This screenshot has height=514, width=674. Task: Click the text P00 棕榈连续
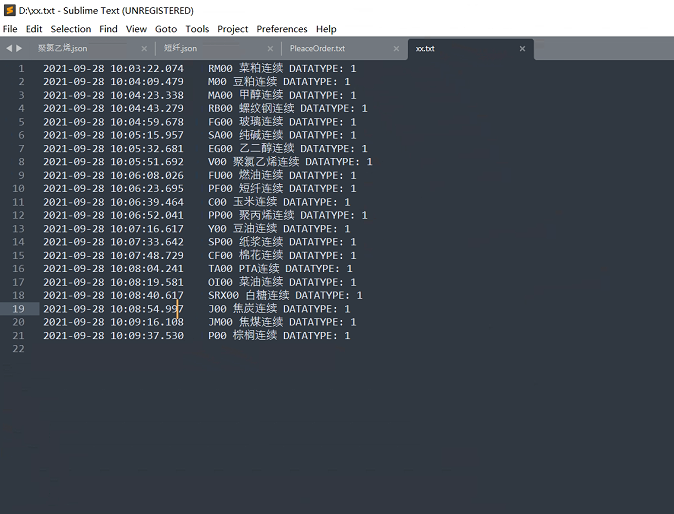pyautogui.click(x=242, y=335)
